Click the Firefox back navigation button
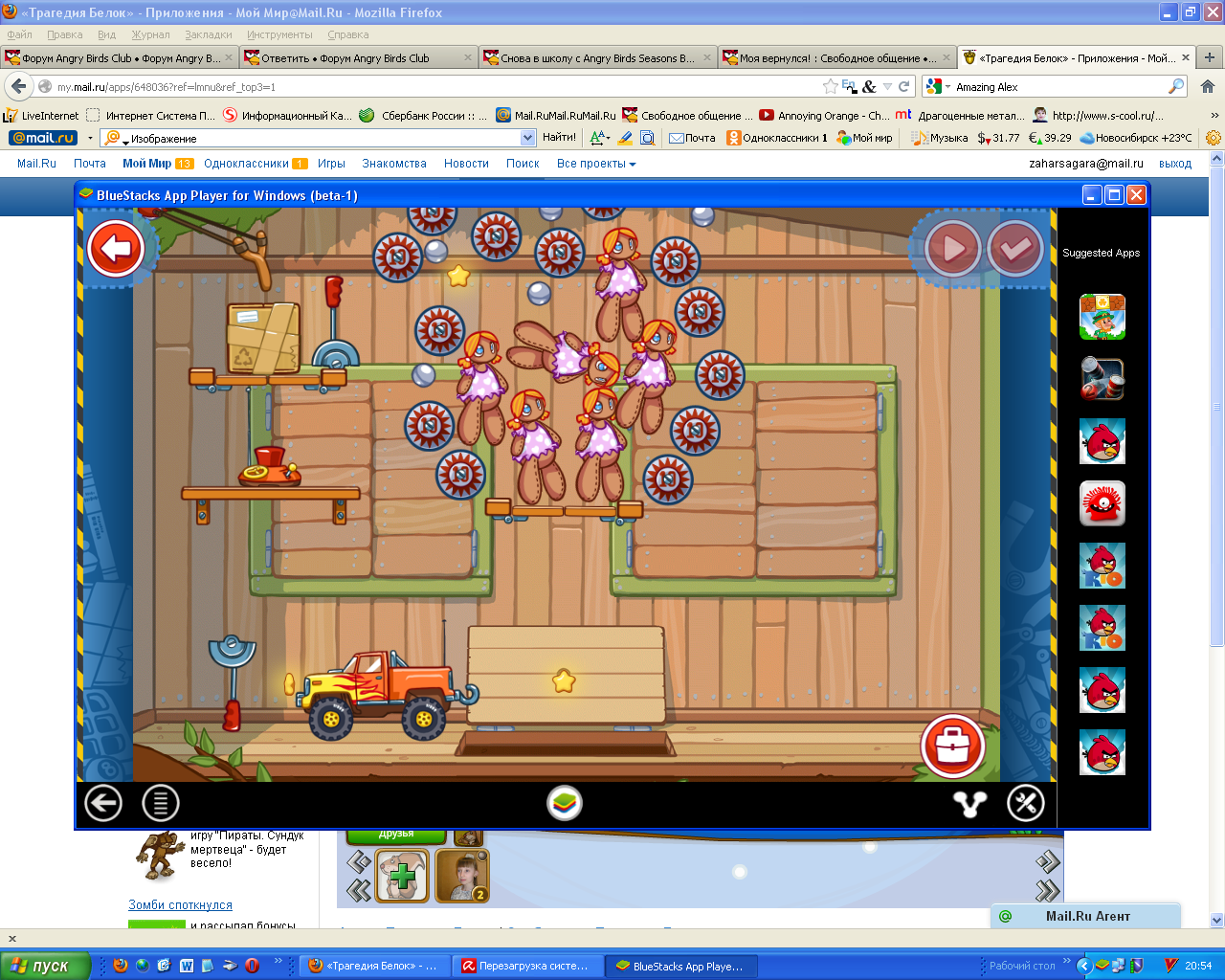 19,86
